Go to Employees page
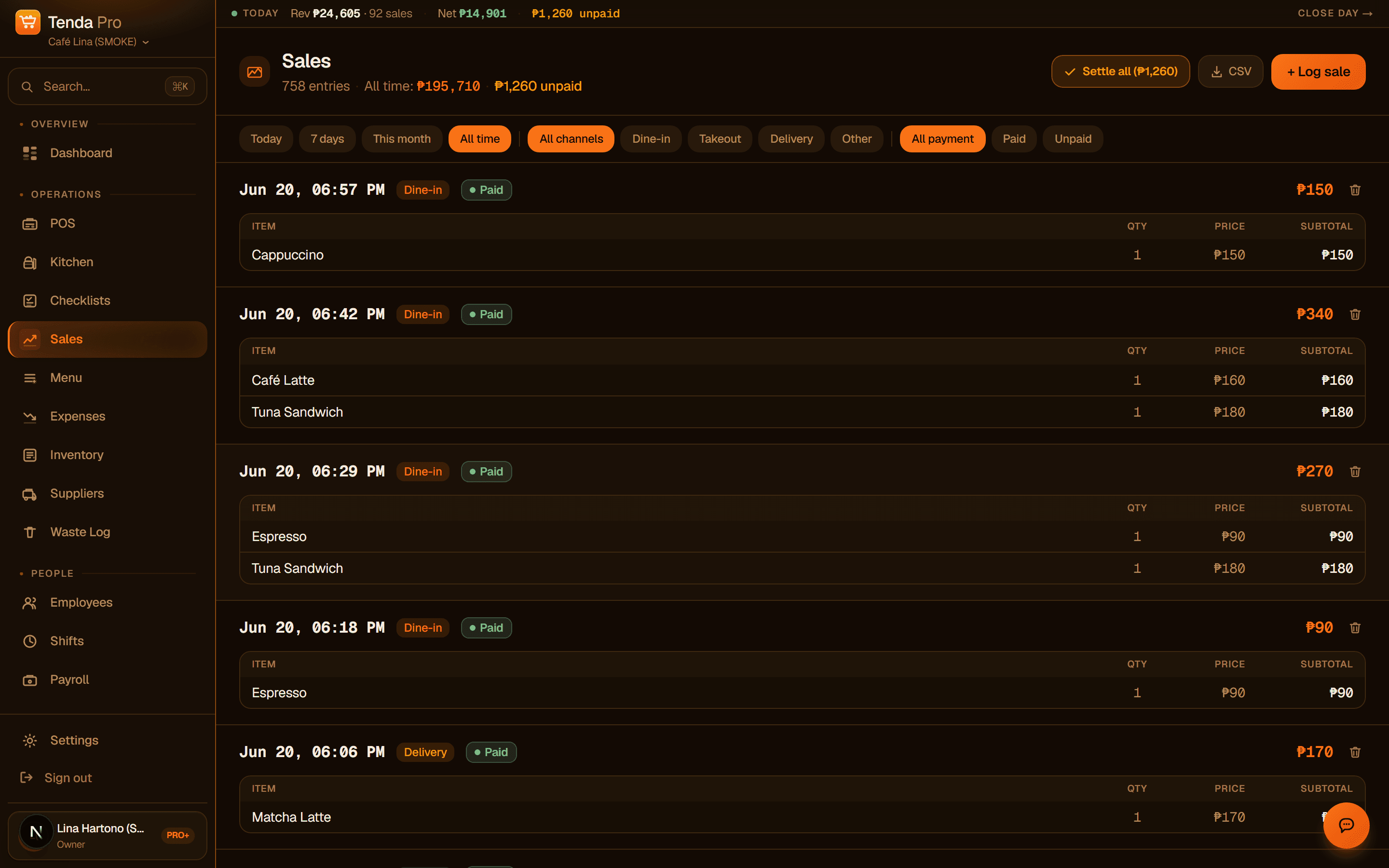The width and height of the screenshot is (1389, 868). [x=108, y=602]
